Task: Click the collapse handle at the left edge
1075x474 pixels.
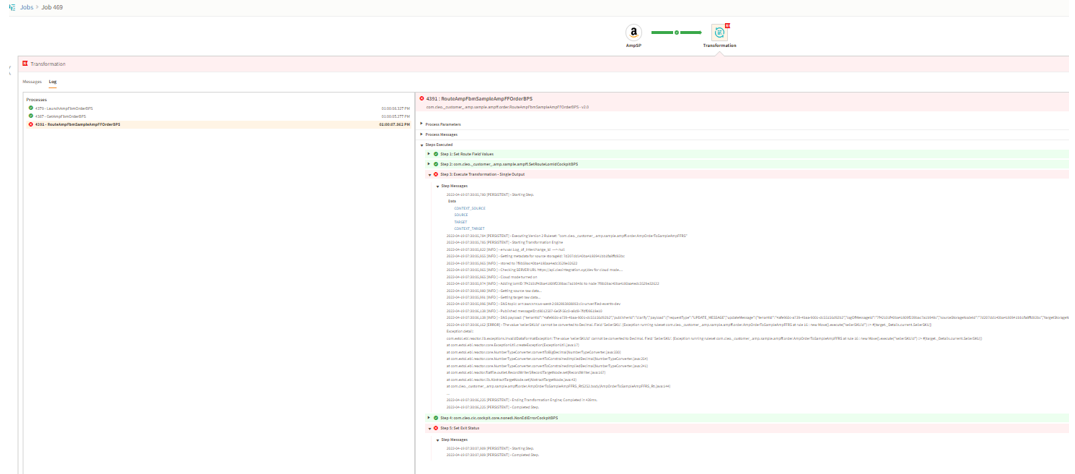Action: click(x=9, y=70)
